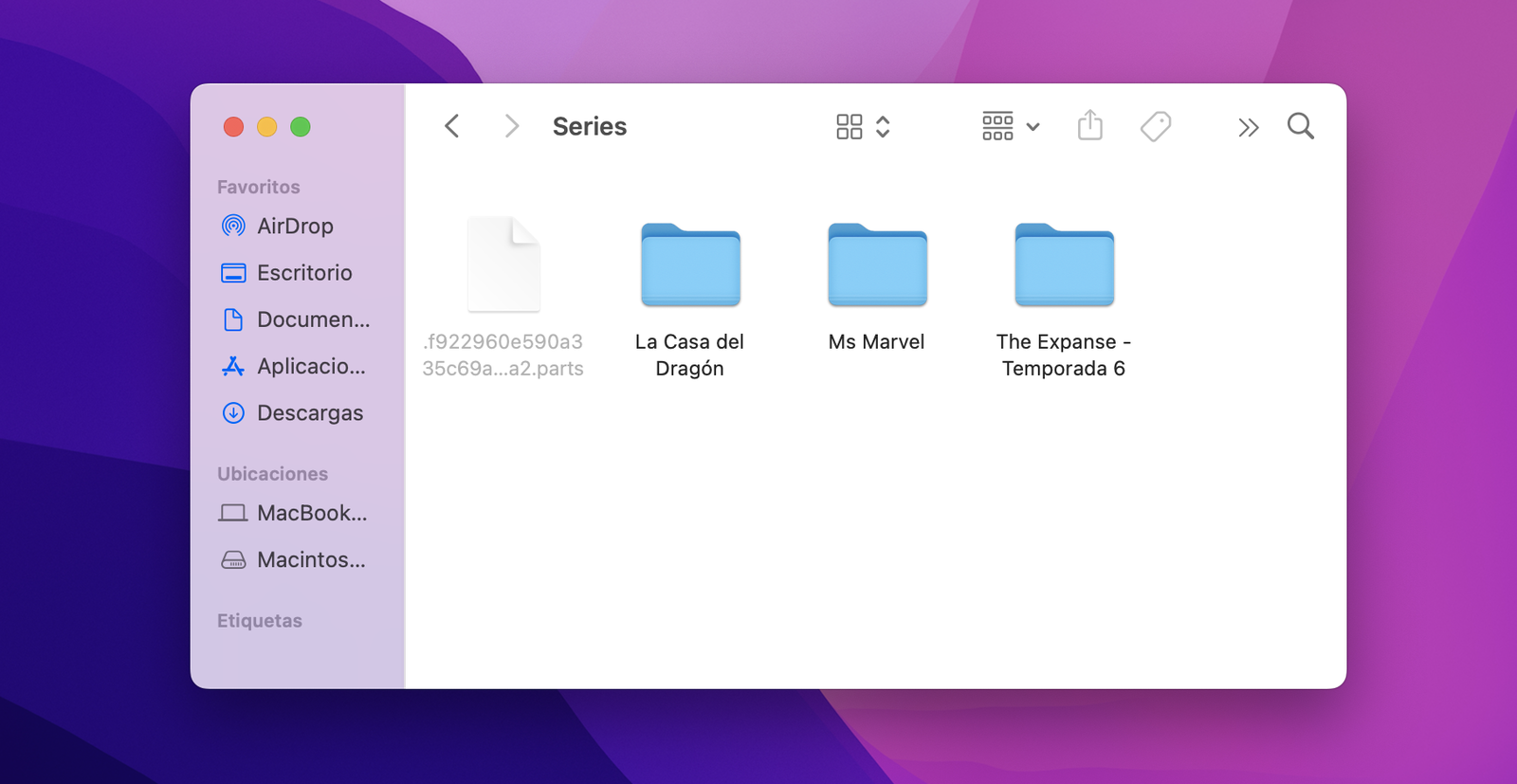Open AirDrop in the sidebar
The height and width of the screenshot is (784, 1517).
pyautogui.click(x=295, y=226)
